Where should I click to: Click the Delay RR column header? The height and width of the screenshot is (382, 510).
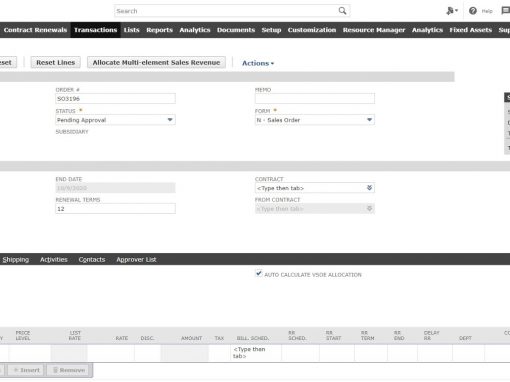pyautogui.click(x=431, y=335)
